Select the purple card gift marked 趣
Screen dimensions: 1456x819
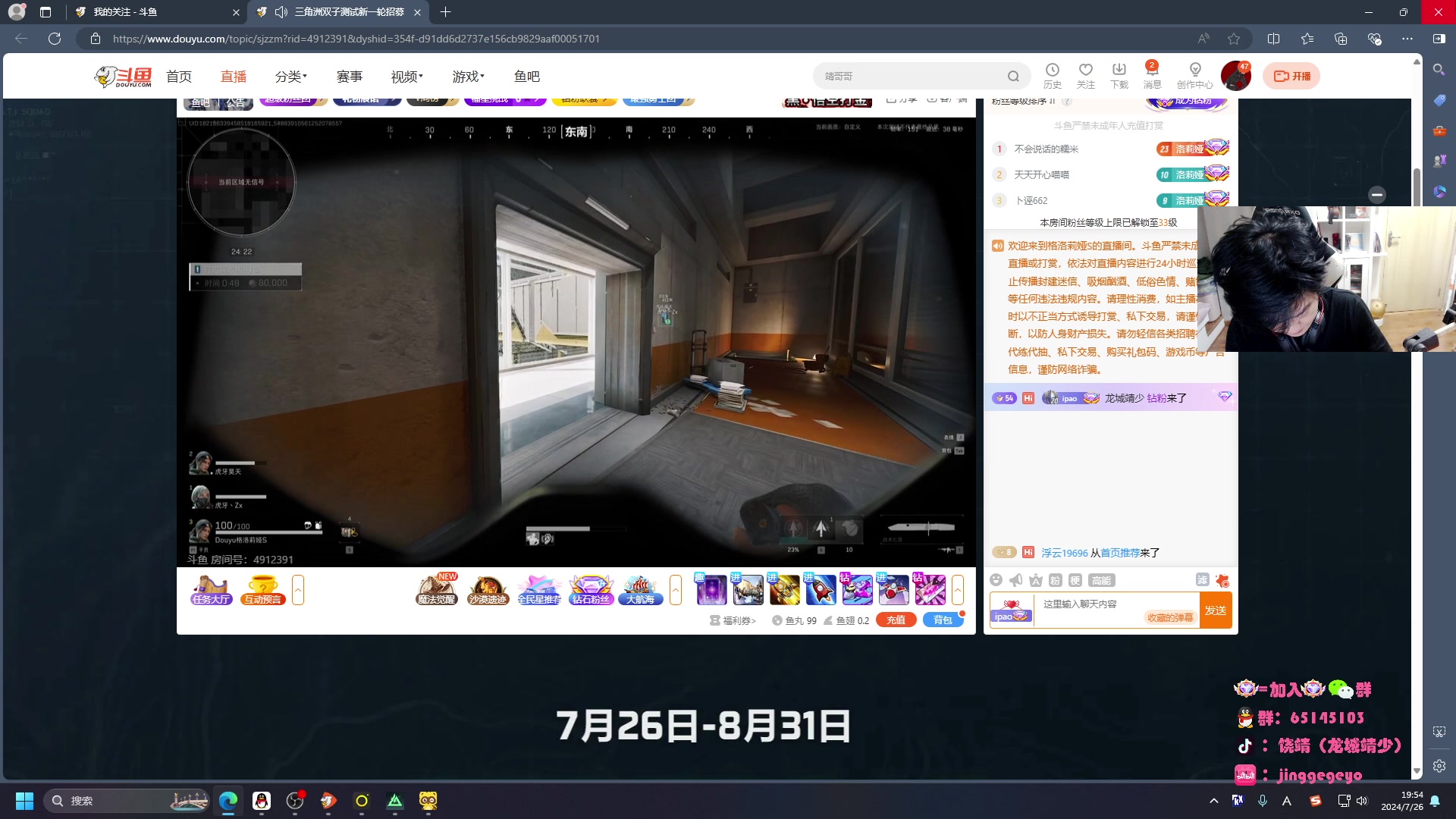pyautogui.click(x=711, y=589)
